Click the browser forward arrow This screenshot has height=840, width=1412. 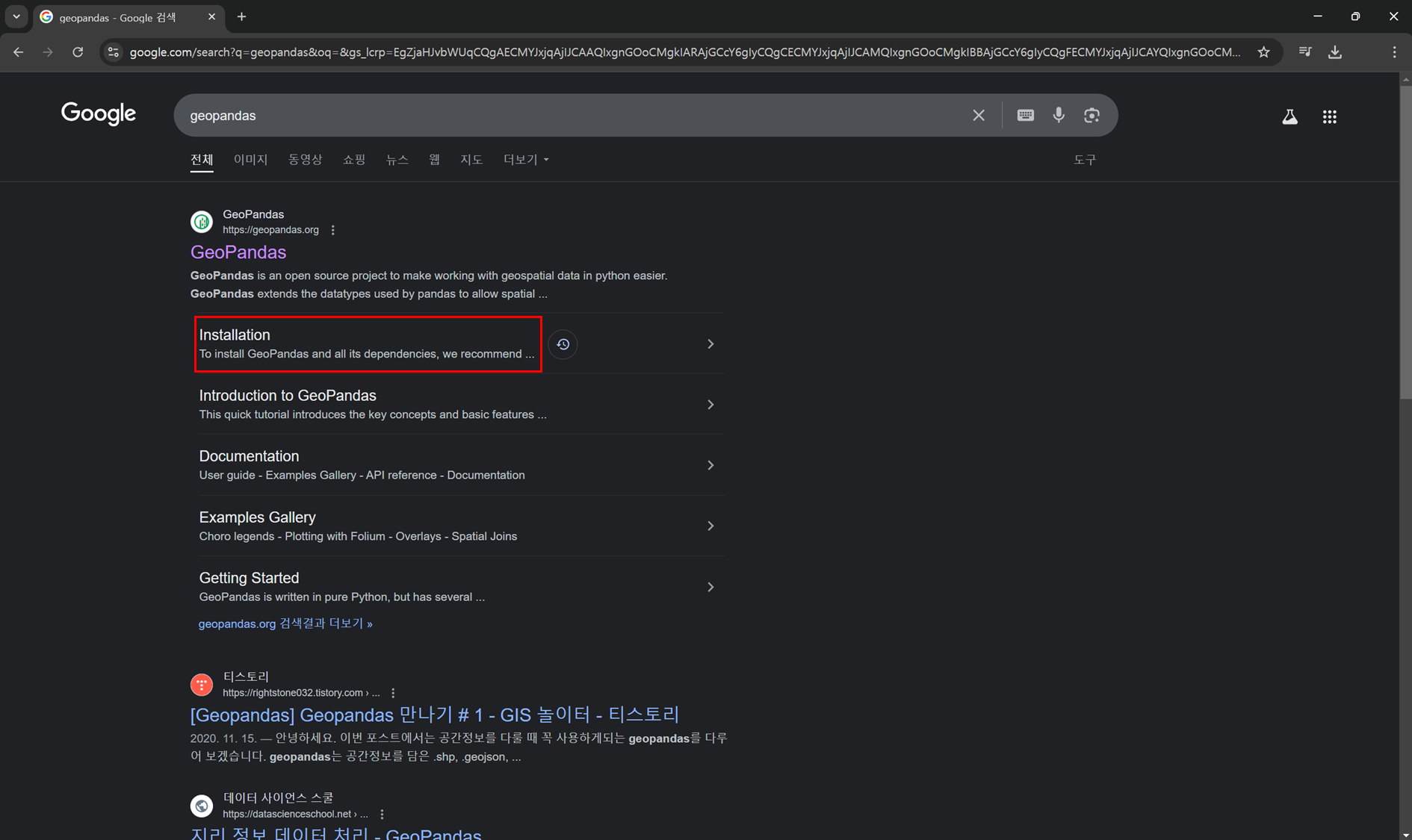click(x=48, y=52)
